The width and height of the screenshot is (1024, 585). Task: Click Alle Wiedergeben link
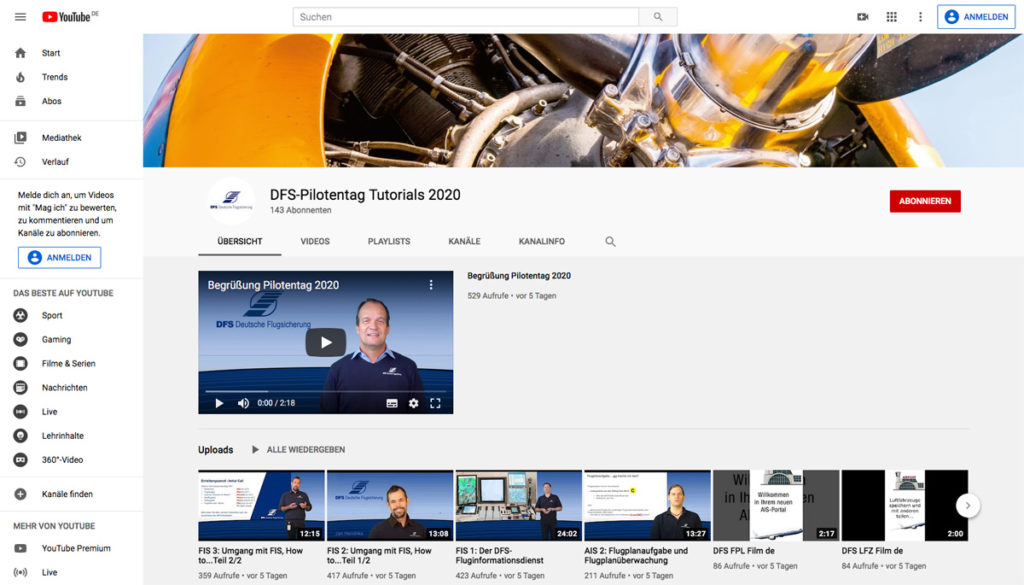298,450
